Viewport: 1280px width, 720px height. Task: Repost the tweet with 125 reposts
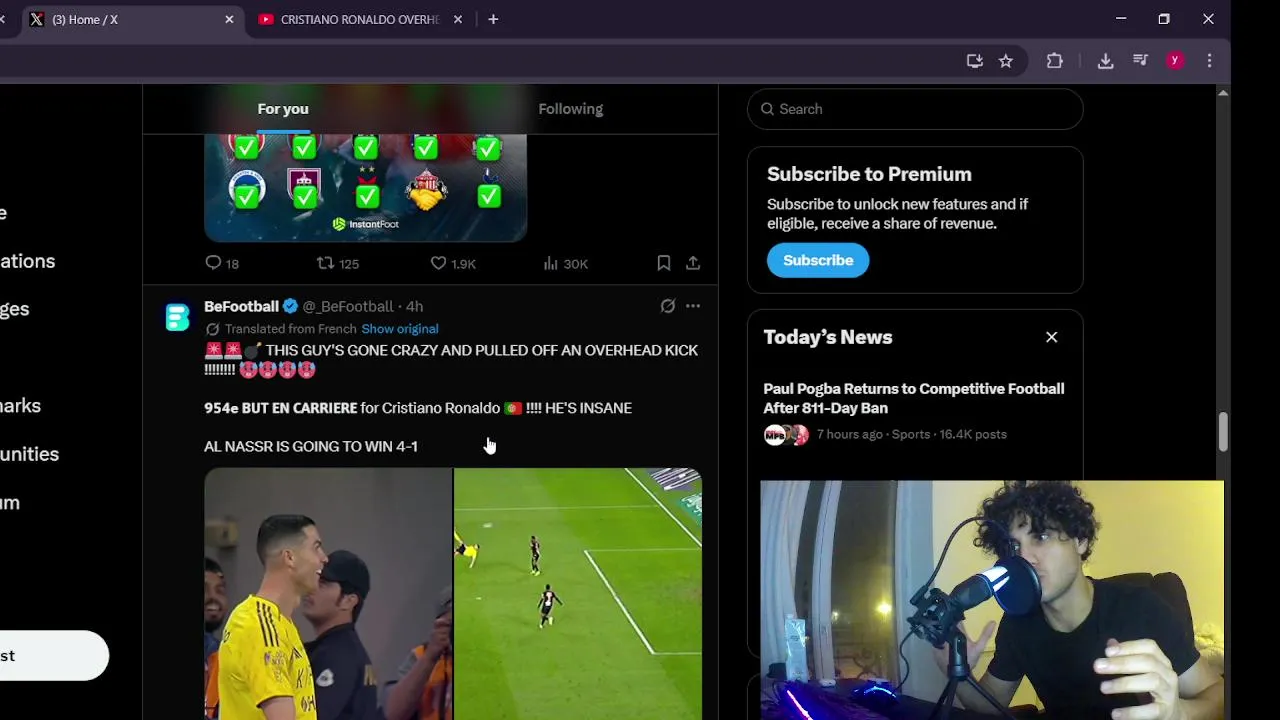[325, 263]
